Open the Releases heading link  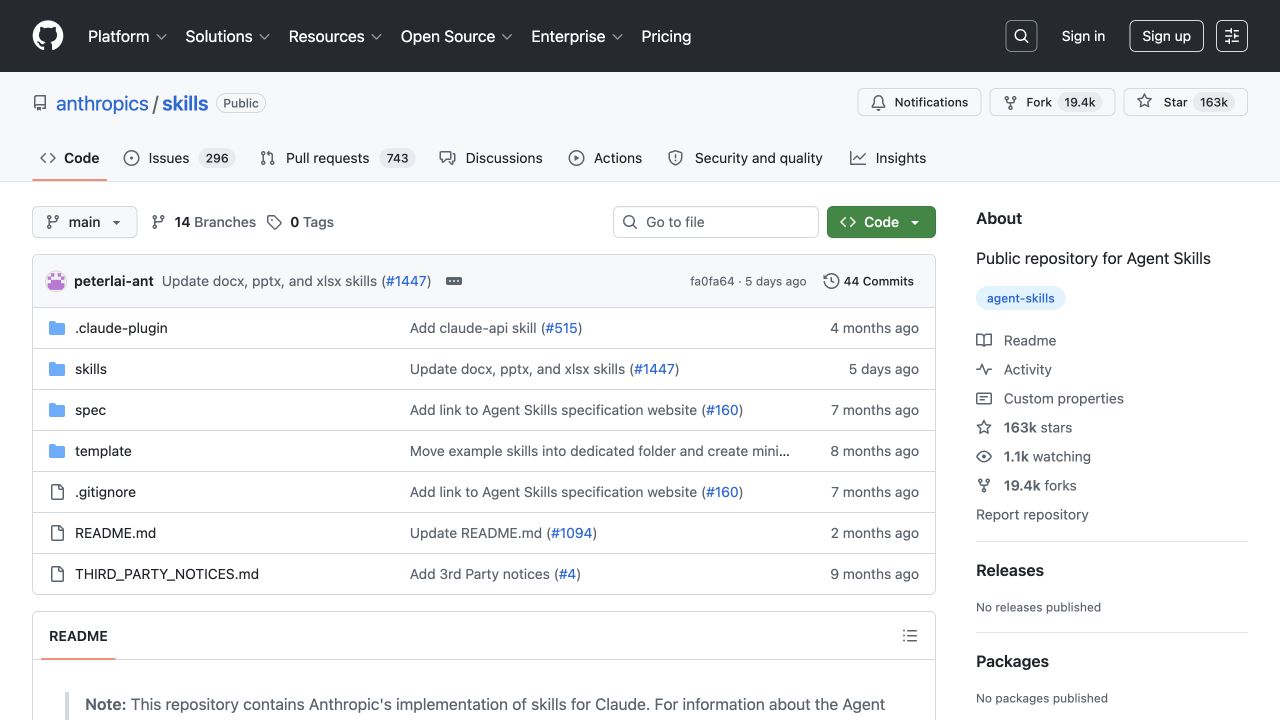[1010, 570]
